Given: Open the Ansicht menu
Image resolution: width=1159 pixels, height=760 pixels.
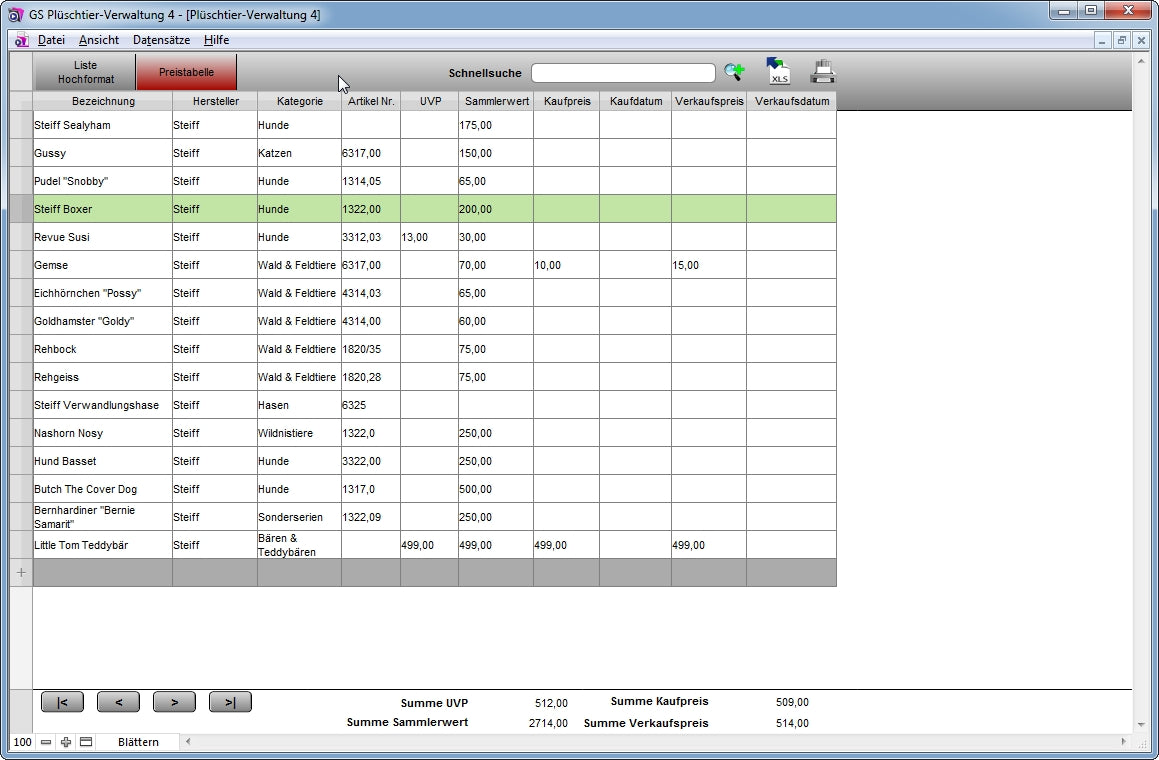Looking at the screenshot, I should [99, 40].
